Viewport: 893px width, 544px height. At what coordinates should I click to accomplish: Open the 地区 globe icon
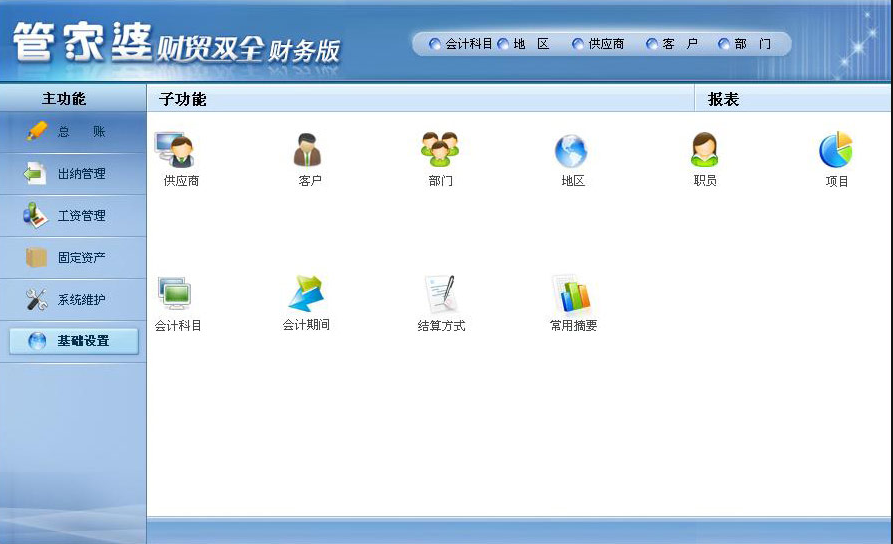[571, 151]
